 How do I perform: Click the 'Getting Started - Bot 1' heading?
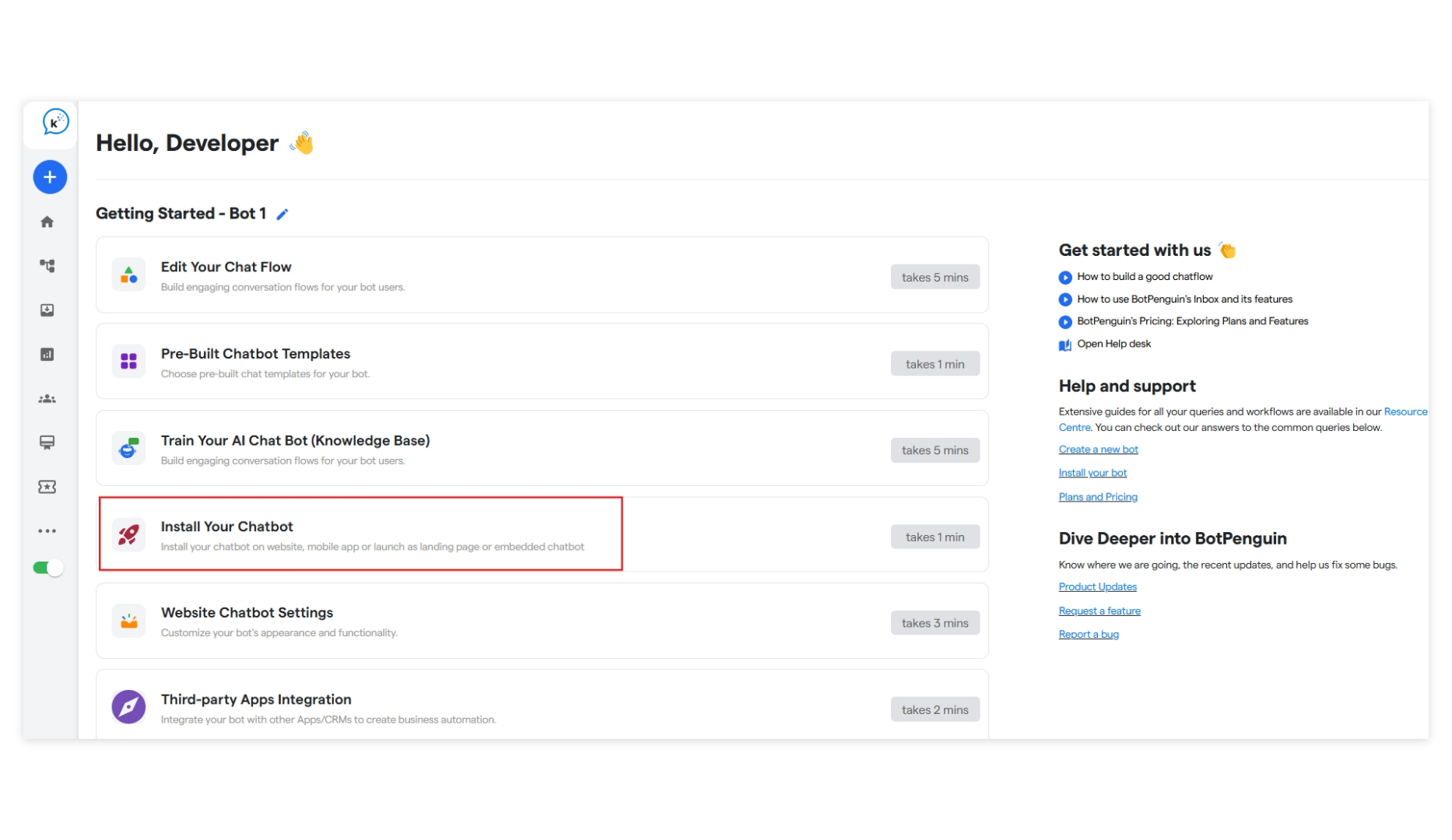[x=181, y=214]
